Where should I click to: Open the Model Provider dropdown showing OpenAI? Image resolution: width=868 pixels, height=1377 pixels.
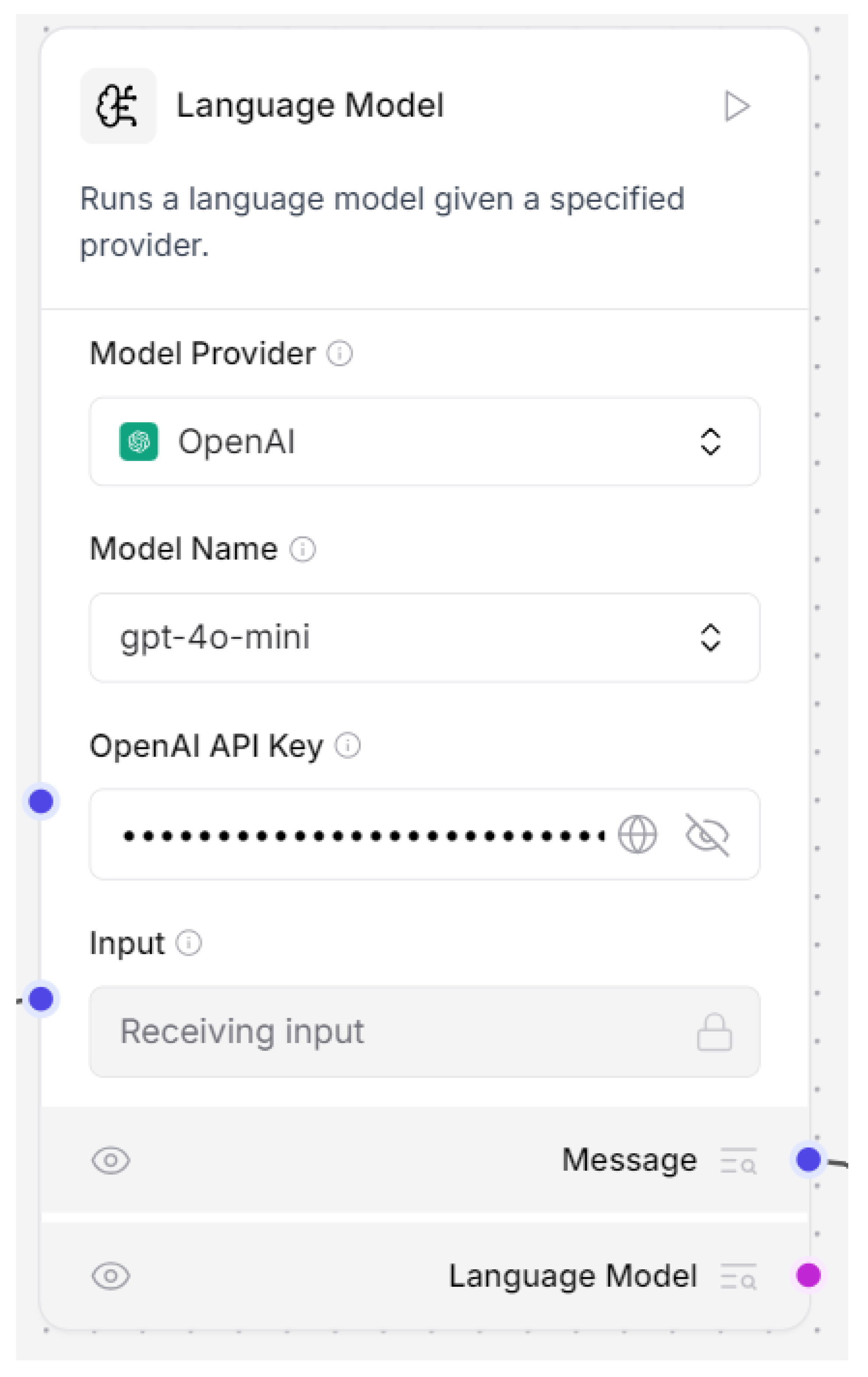click(x=424, y=441)
